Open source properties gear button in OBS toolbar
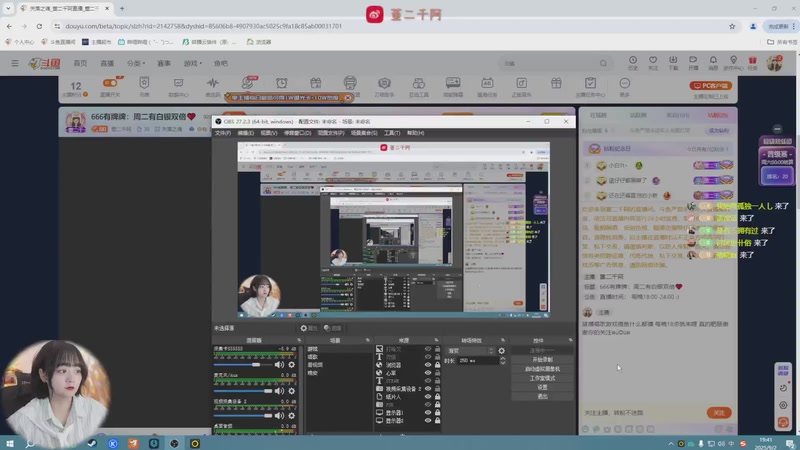This screenshot has height=450, width=800. click(309, 328)
